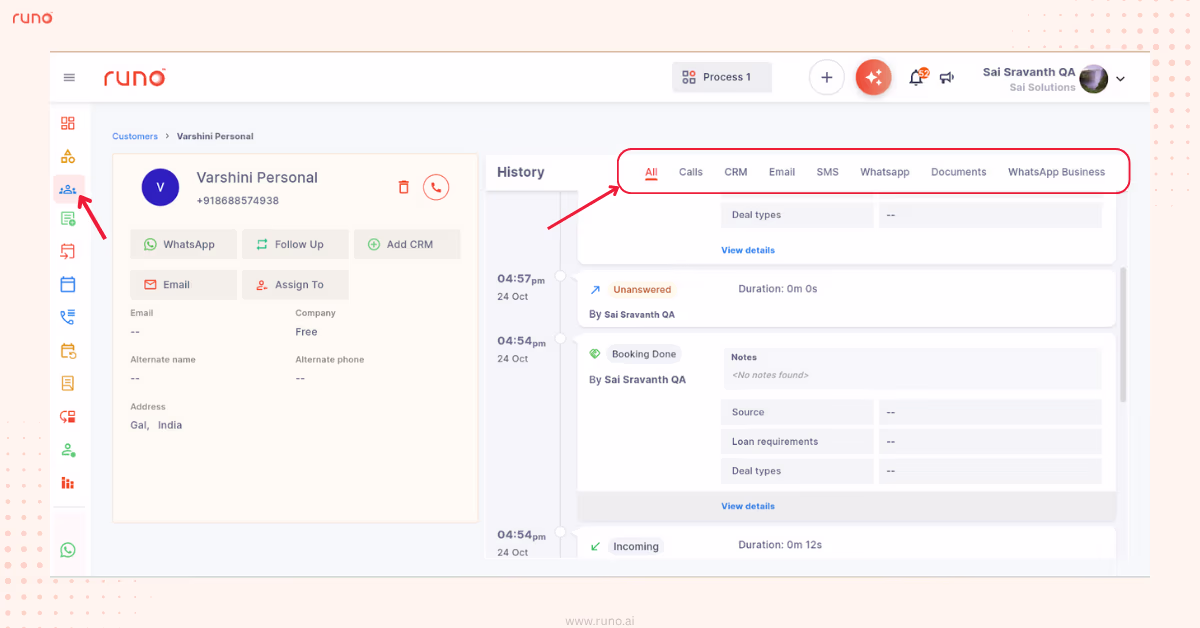Switch to the Calls history tab
The height and width of the screenshot is (628, 1200).
pyautogui.click(x=690, y=171)
